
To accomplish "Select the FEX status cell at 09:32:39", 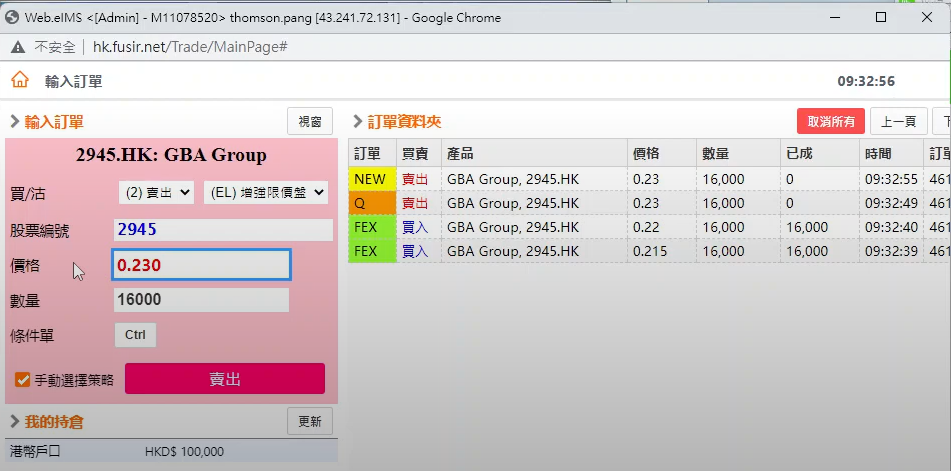I will tap(372, 251).
